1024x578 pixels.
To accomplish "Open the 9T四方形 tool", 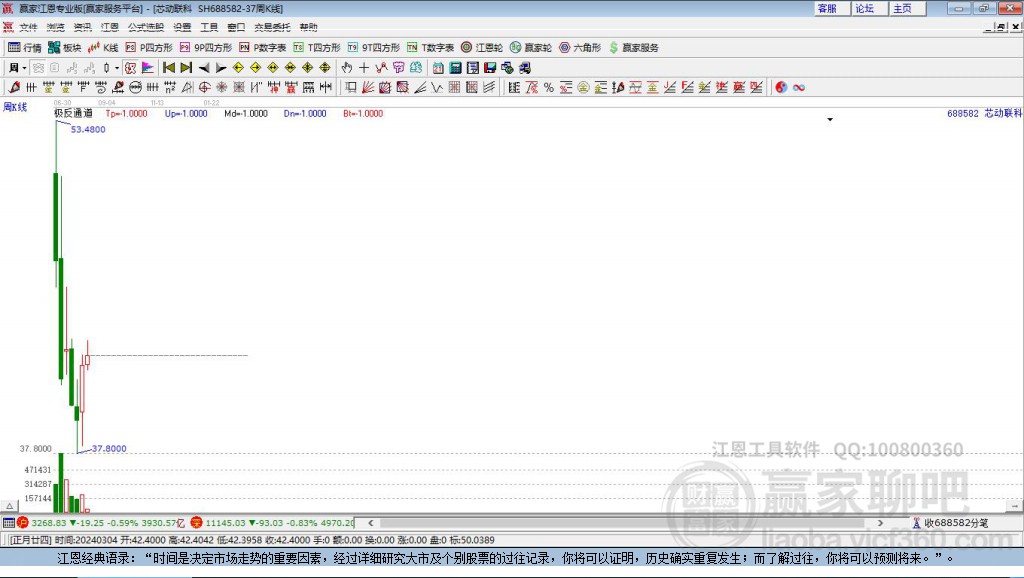I will coord(374,48).
